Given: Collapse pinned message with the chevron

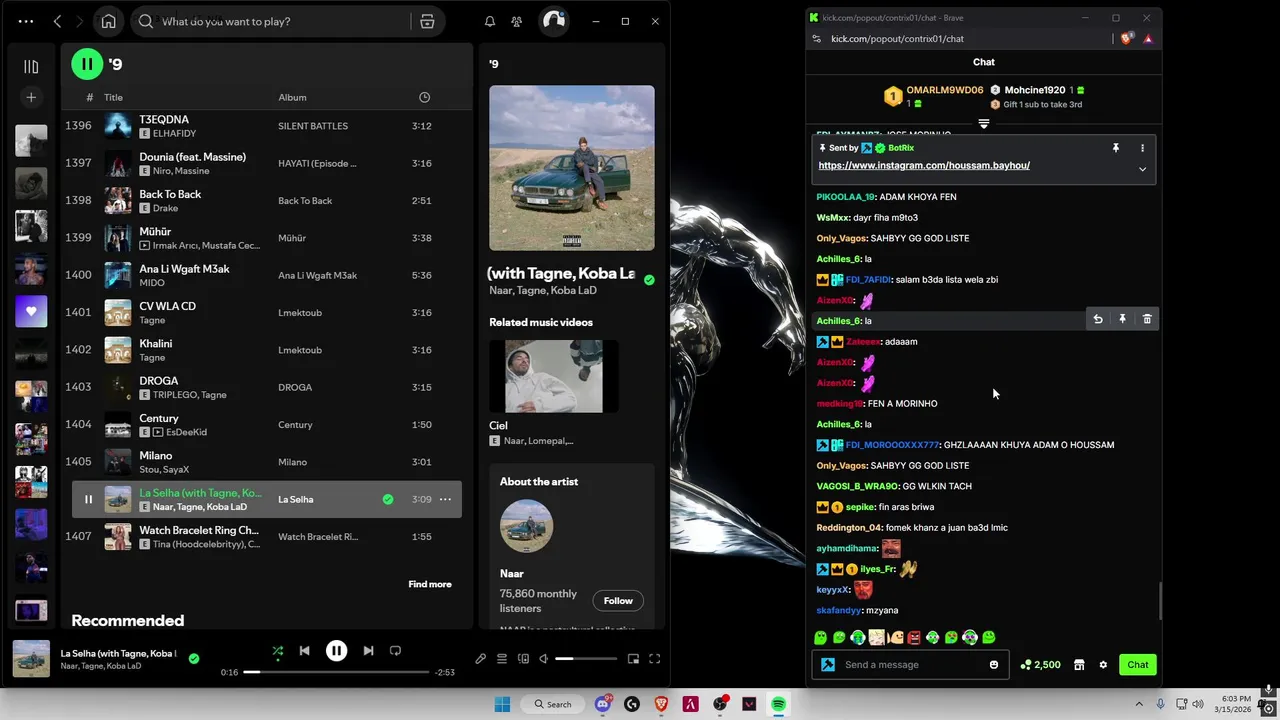Looking at the screenshot, I should tap(1142, 169).
